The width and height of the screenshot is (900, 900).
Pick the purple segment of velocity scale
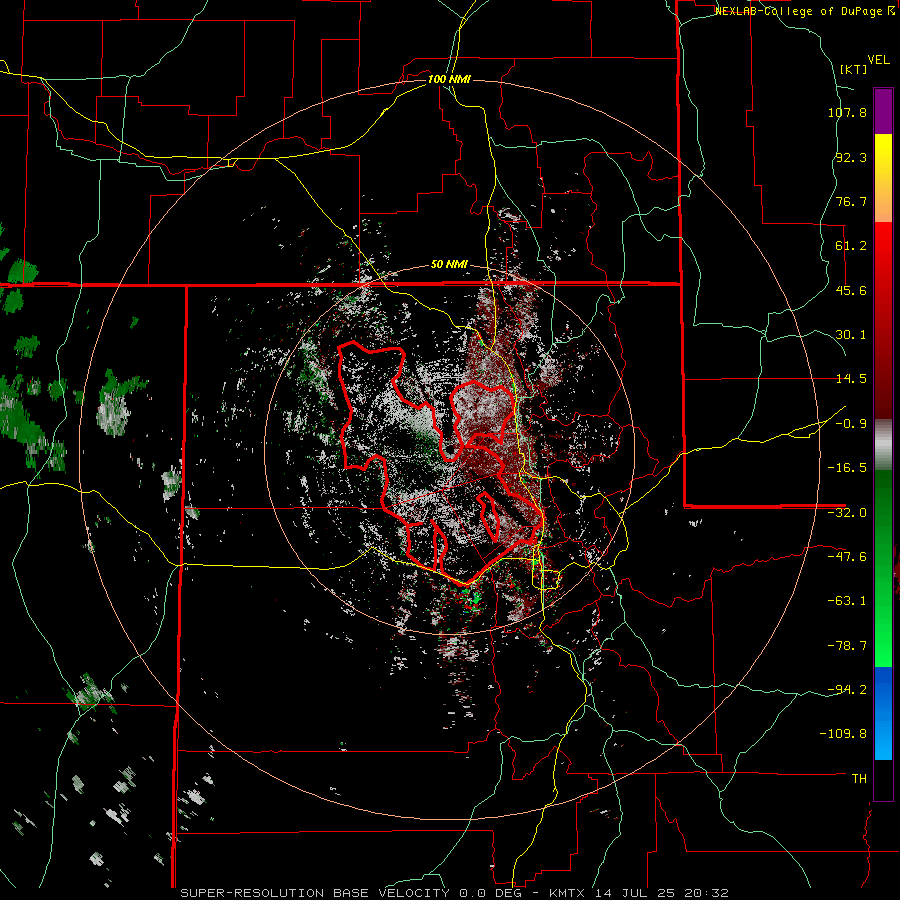pyautogui.click(x=883, y=112)
